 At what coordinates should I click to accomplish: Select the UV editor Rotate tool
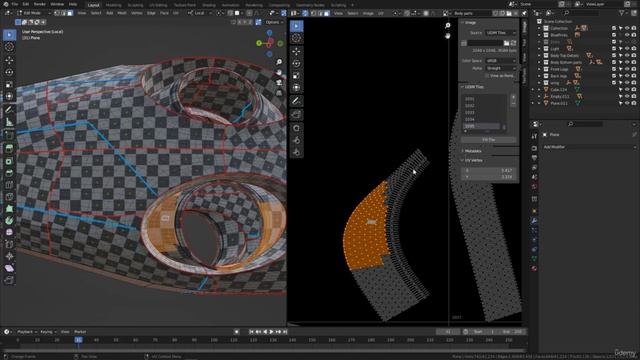pyautogui.click(x=297, y=64)
